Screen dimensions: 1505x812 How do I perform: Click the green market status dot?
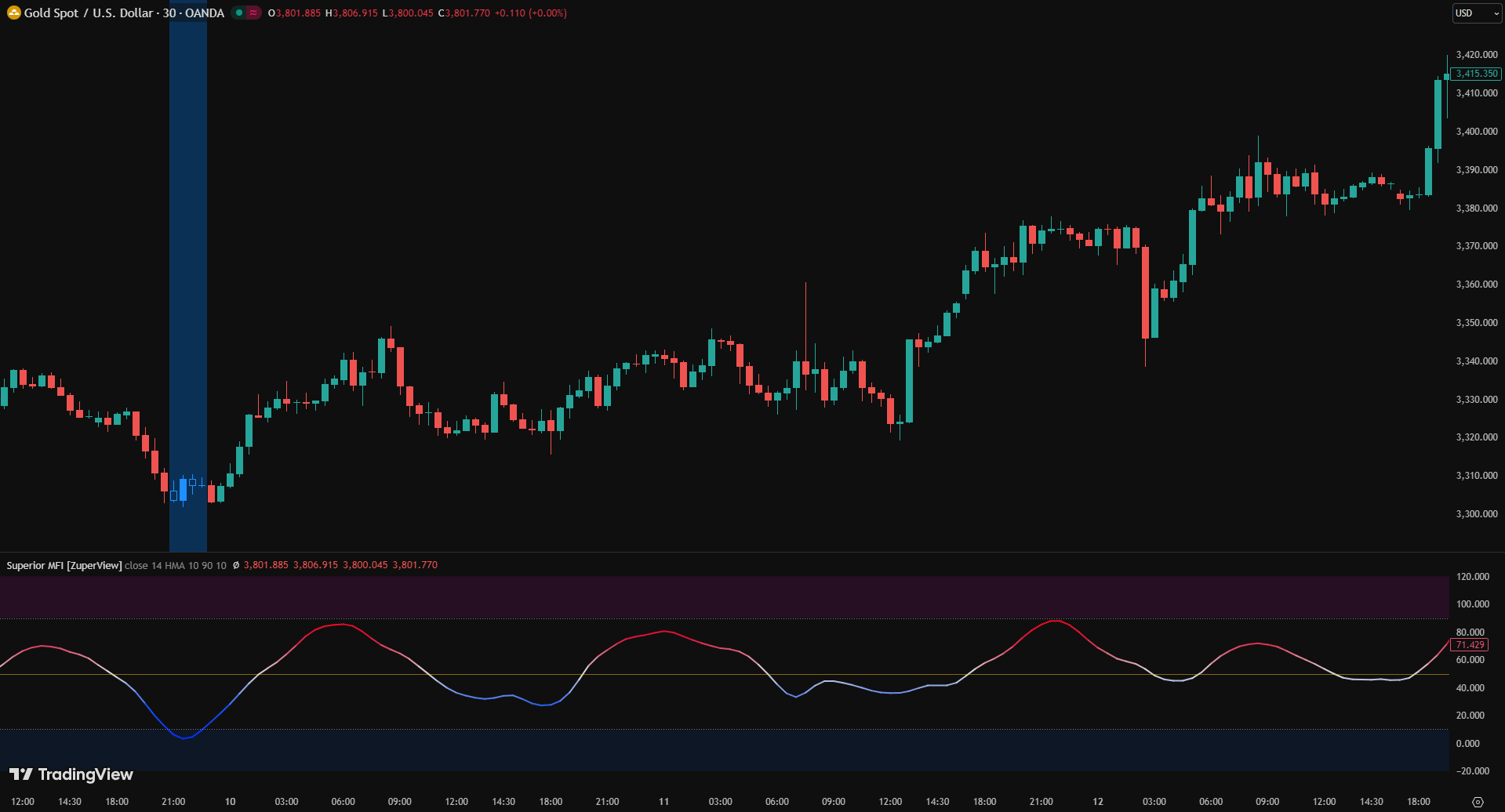(239, 13)
